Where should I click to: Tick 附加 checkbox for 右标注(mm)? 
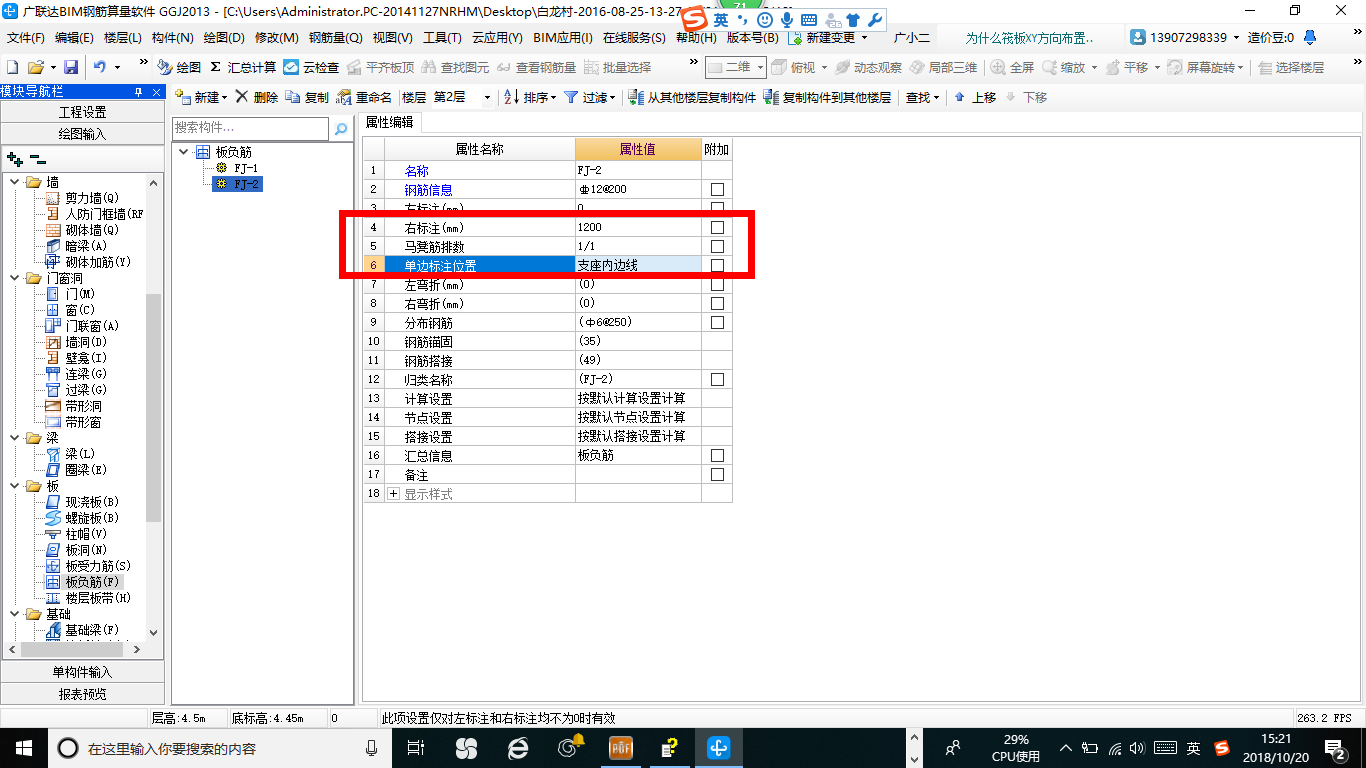point(717,228)
